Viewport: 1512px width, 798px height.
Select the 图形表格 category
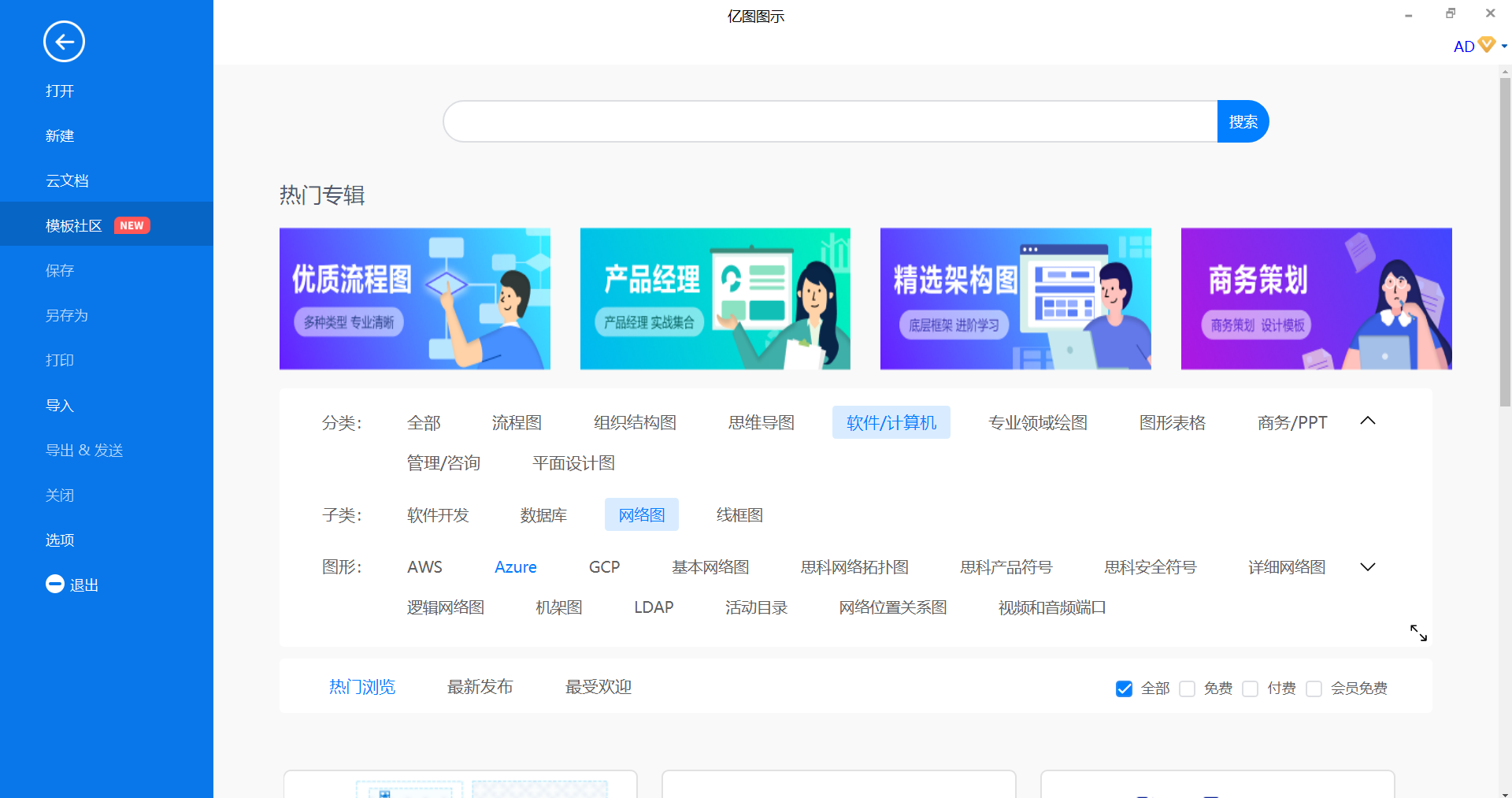click(1173, 423)
